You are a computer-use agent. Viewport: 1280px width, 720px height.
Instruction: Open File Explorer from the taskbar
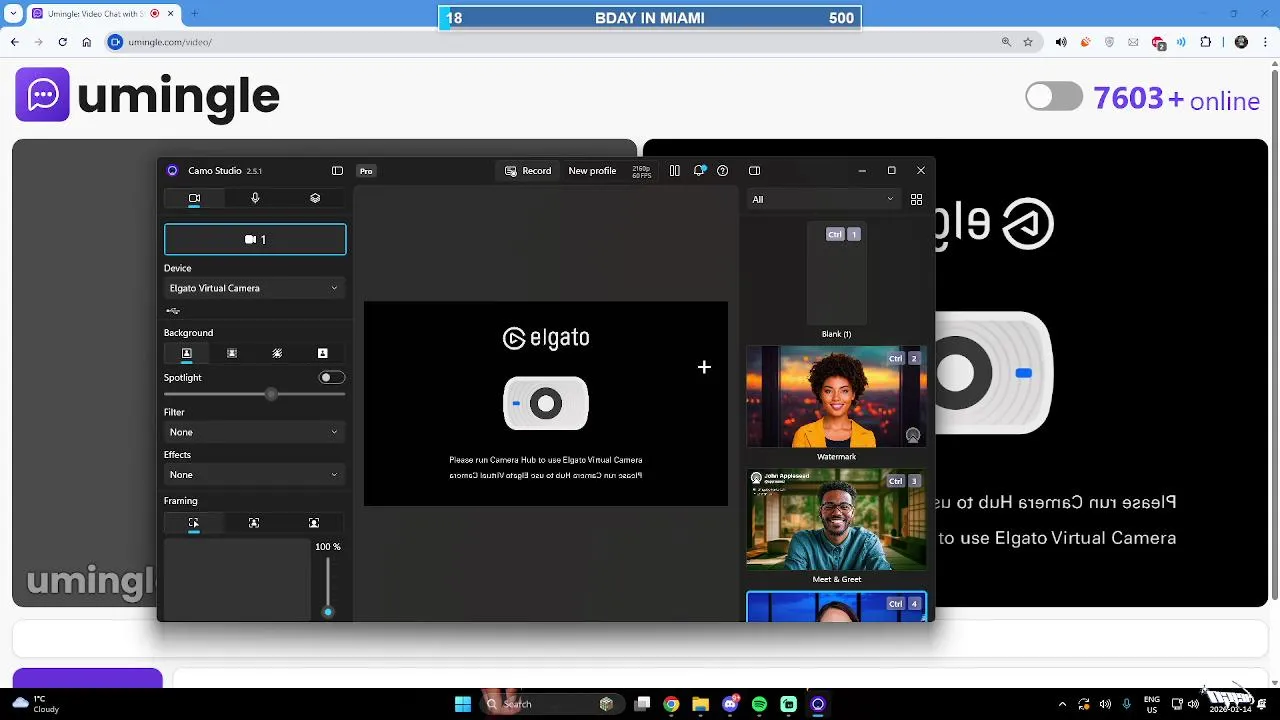(700, 704)
